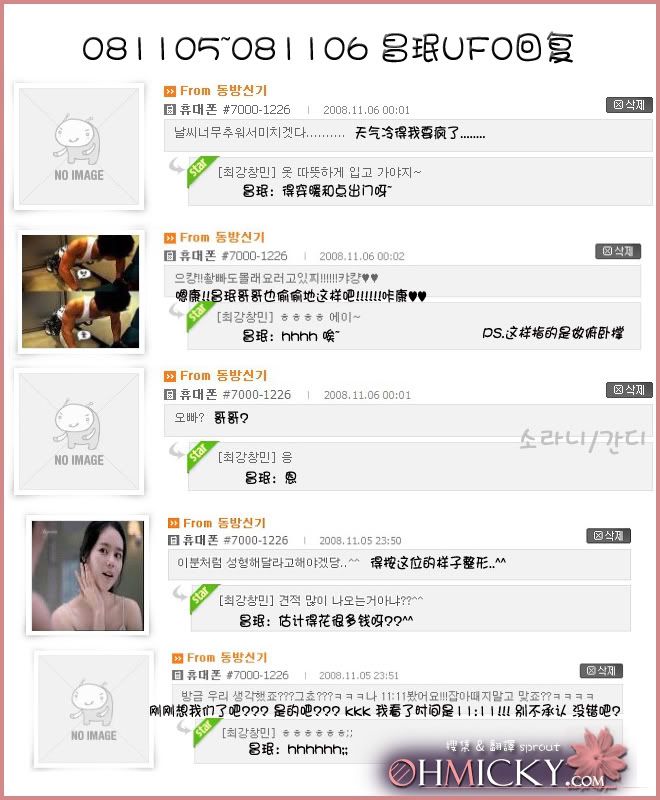Click the first NO IMAGE placeholder

[79, 146]
